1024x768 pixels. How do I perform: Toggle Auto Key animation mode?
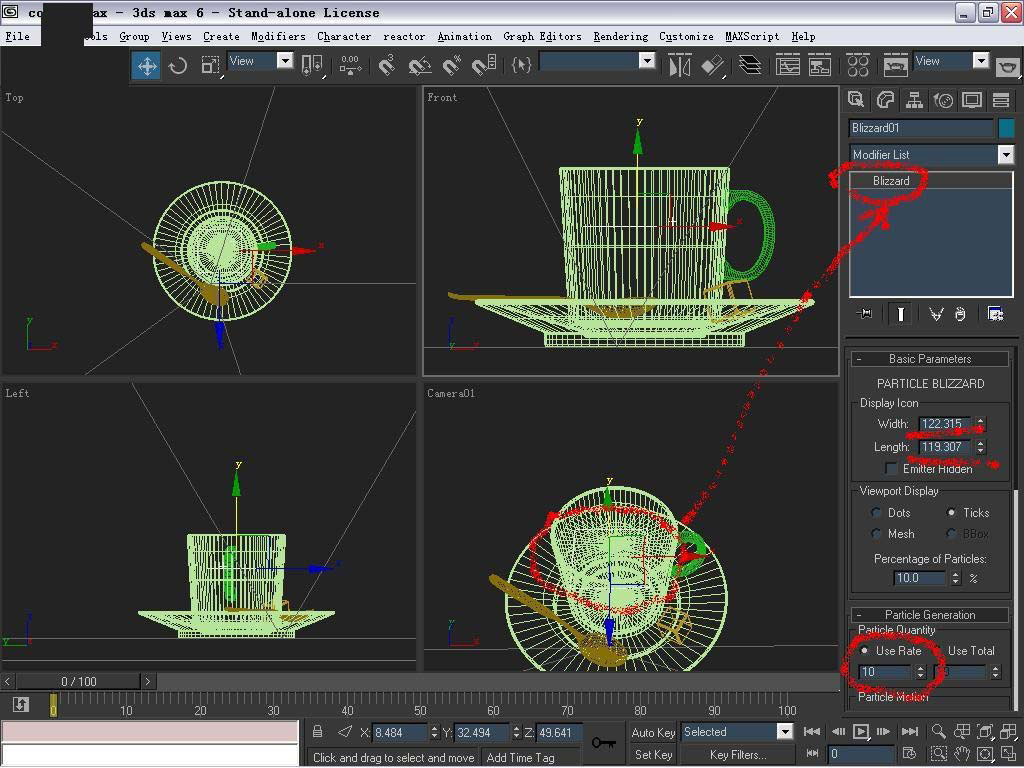(653, 733)
